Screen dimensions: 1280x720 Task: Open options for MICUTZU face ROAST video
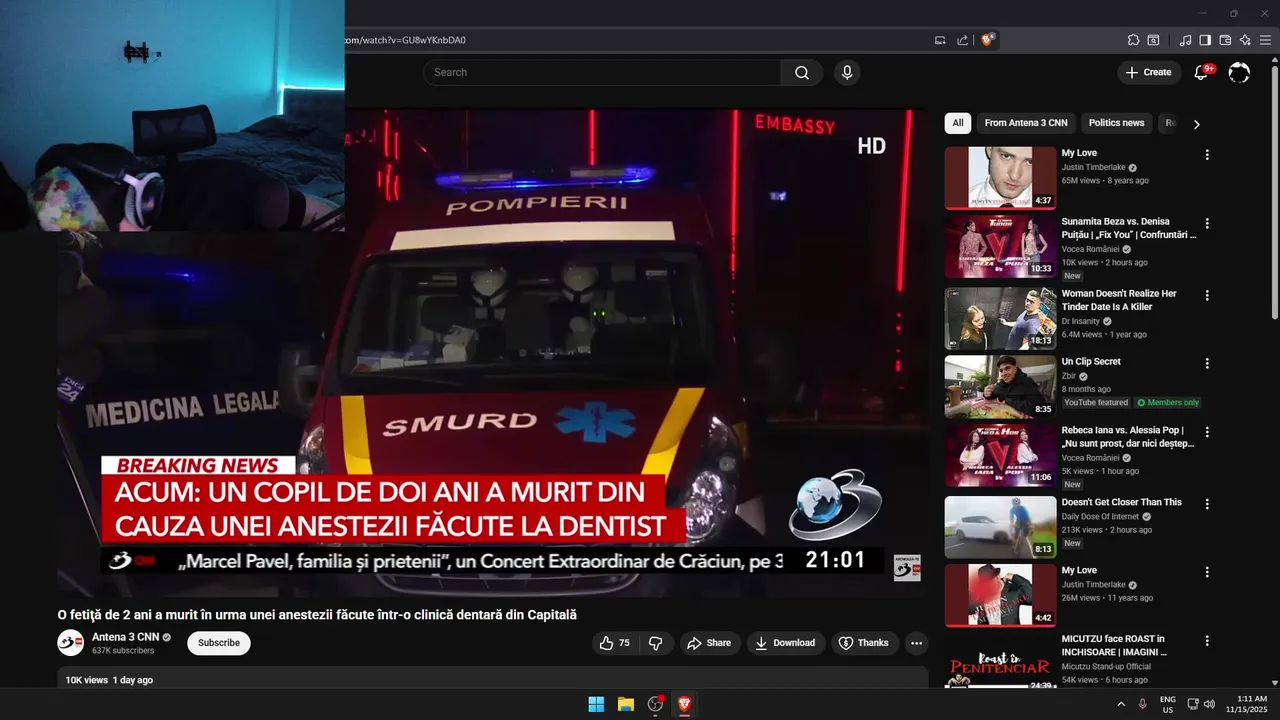click(1207, 640)
